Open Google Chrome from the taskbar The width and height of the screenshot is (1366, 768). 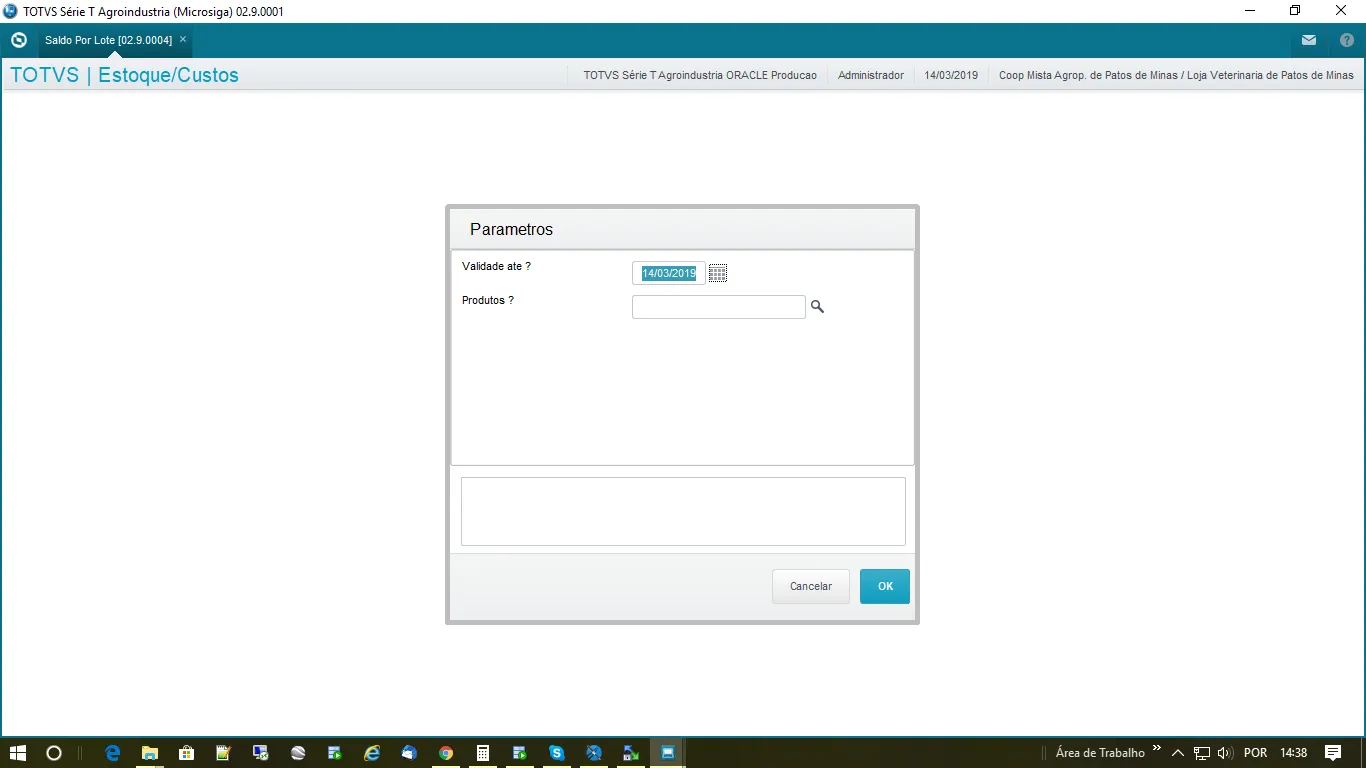tap(446, 753)
